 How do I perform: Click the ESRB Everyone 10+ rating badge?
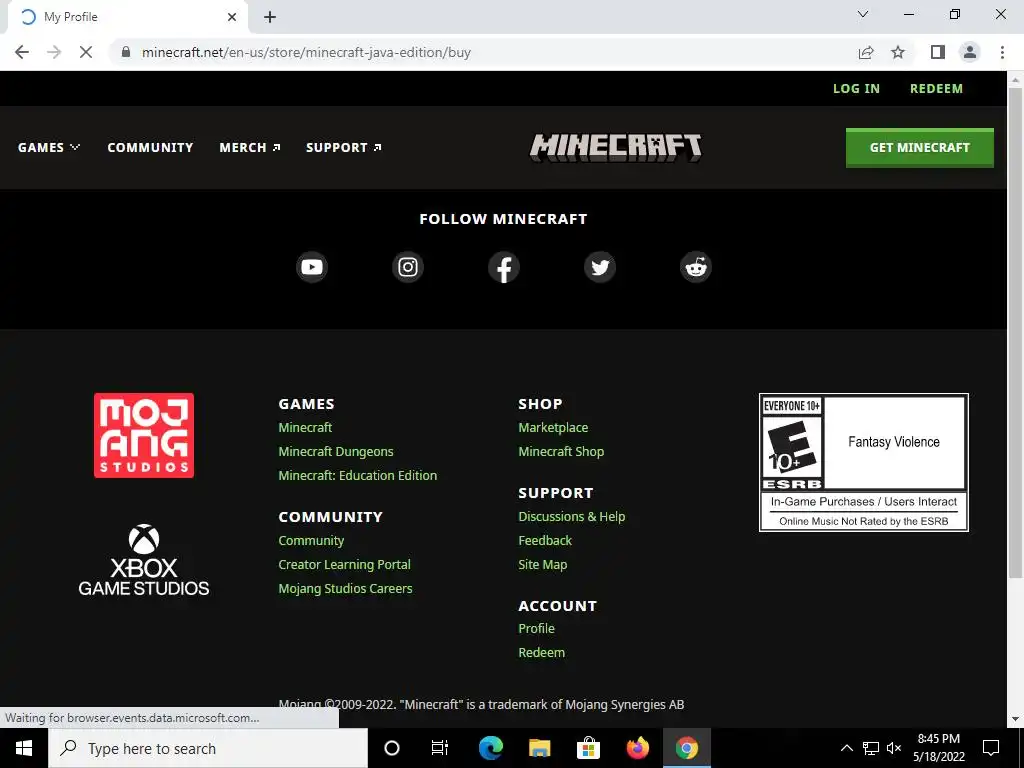click(863, 462)
